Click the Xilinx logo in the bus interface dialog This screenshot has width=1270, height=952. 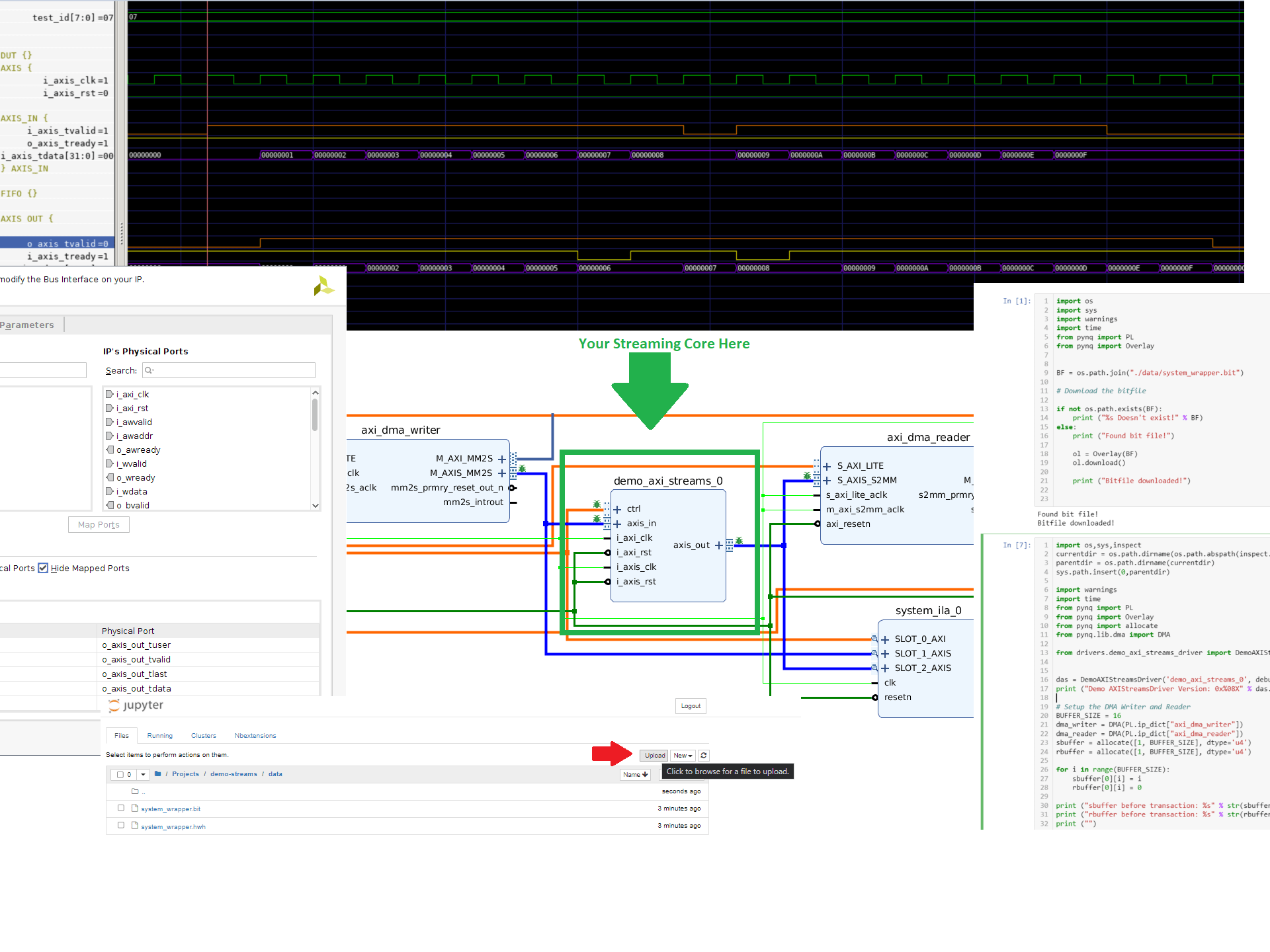pyautogui.click(x=323, y=285)
